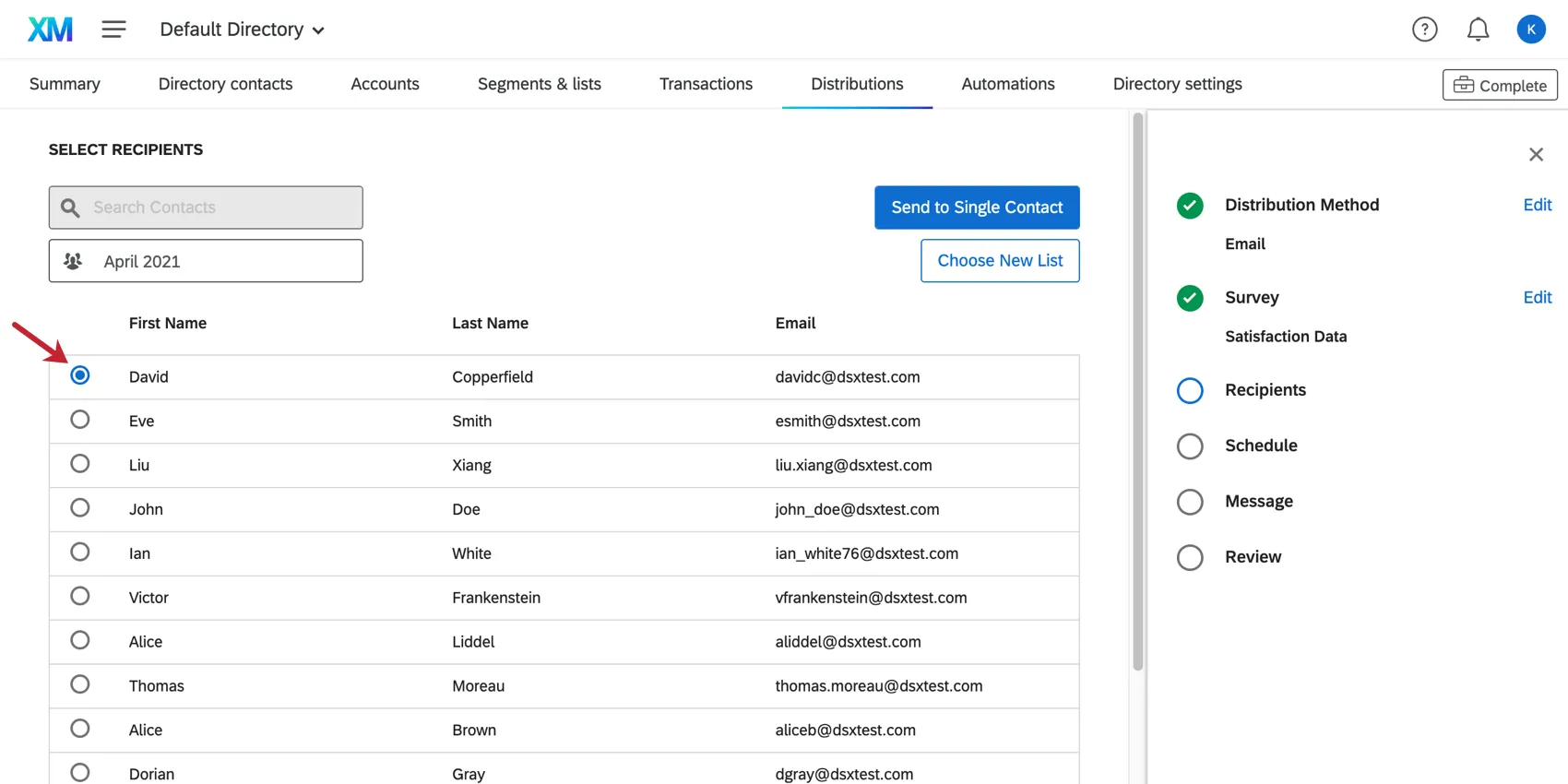The width and height of the screenshot is (1568, 784).
Task: Select the Eve Smith radio button
Action: coord(80,420)
